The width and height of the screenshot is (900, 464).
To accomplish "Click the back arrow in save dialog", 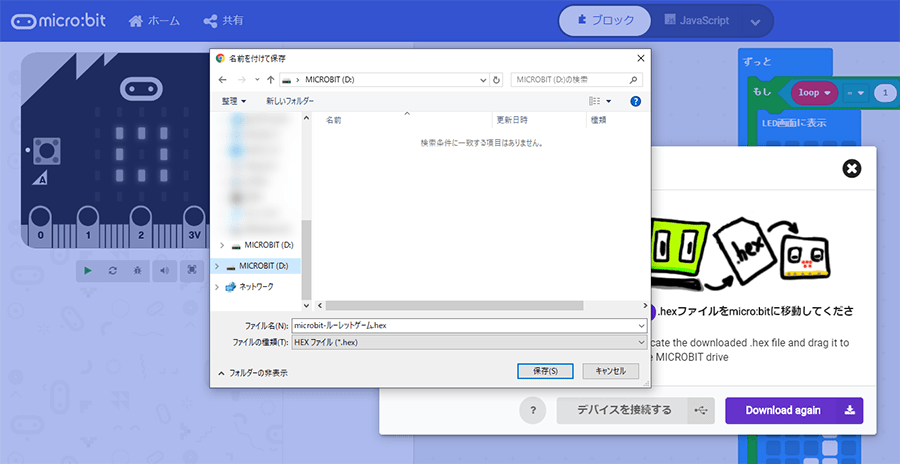I will pyautogui.click(x=223, y=80).
